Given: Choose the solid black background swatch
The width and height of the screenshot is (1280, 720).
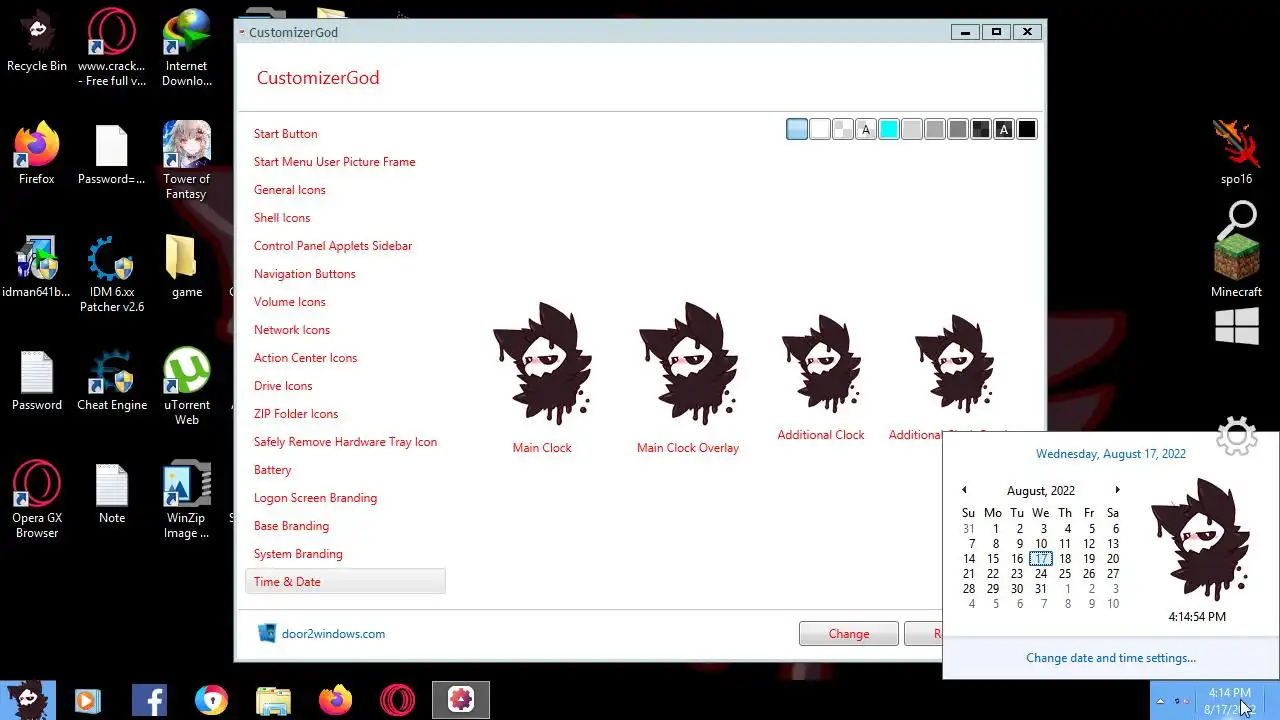Looking at the screenshot, I should pos(1027,129).
